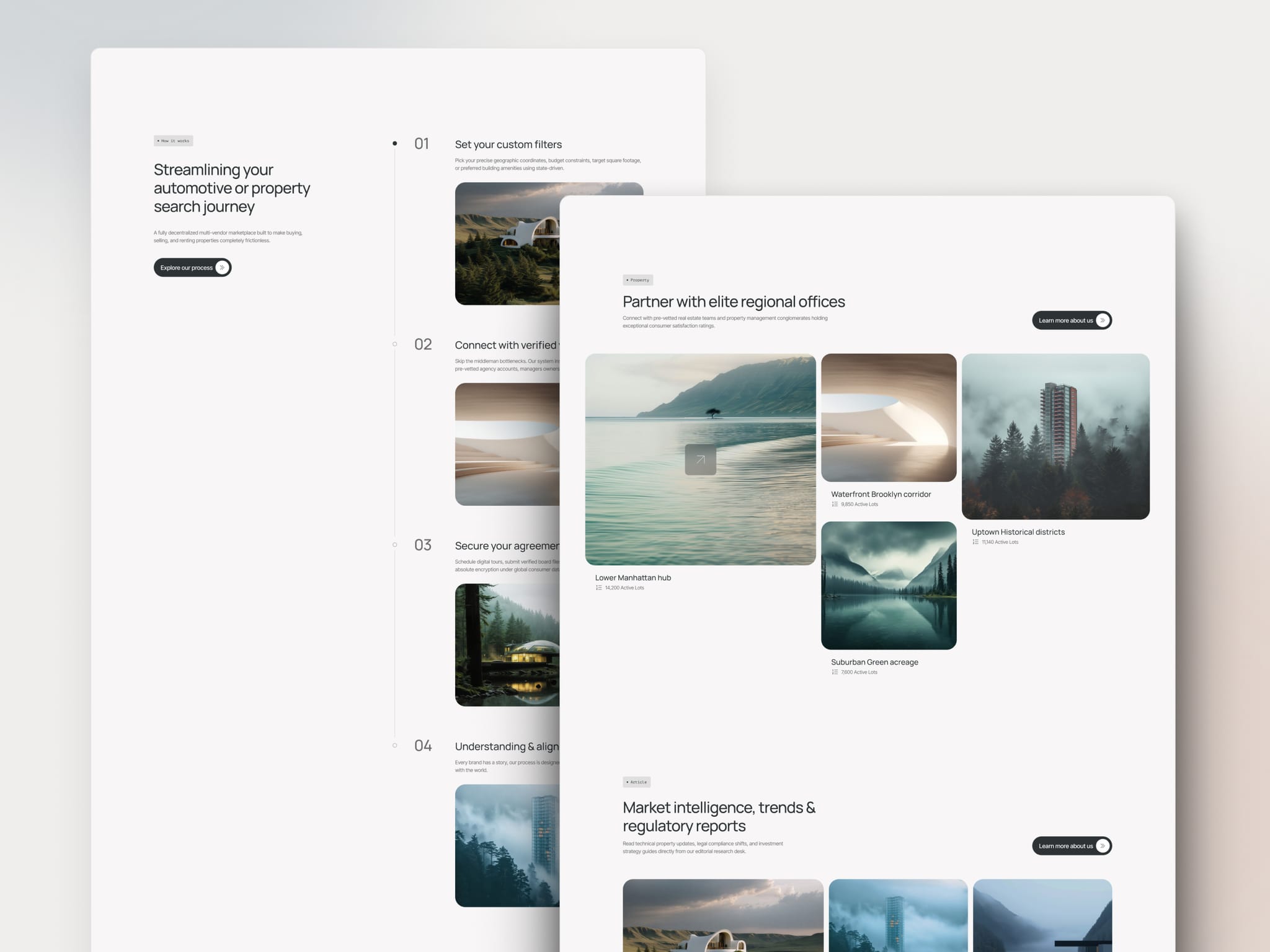The width and height of the screenshot is (1270, 952).
Task: Click the list icon beside 9,850 Active Lots
Action: click(x=835, y=504)
